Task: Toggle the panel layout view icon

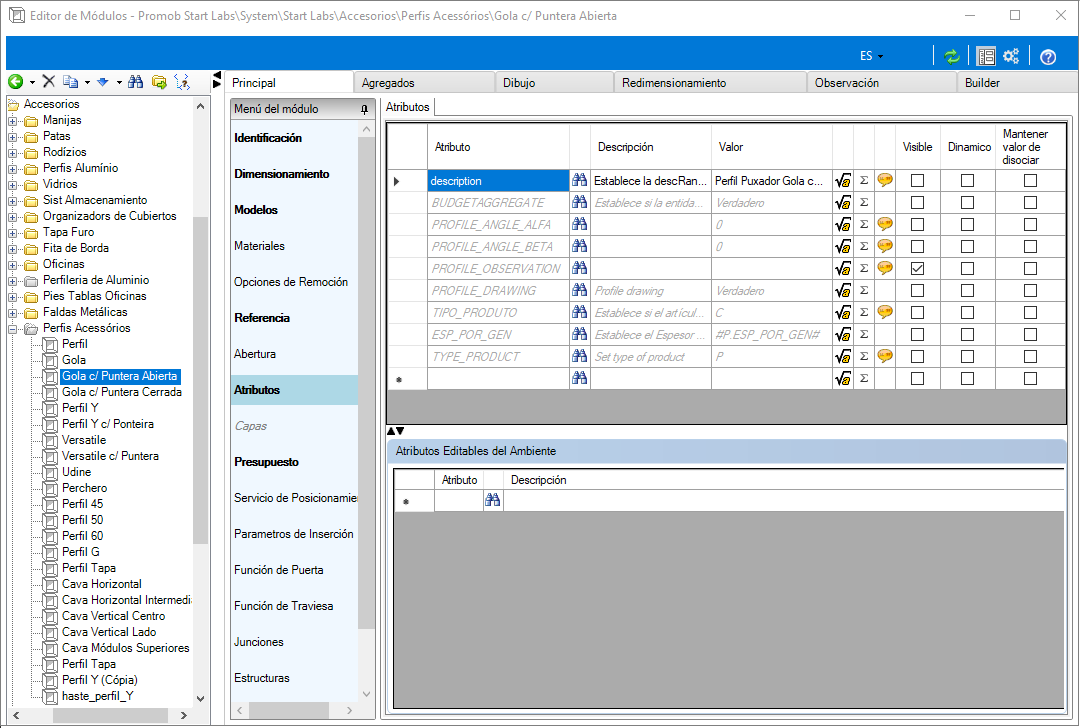Action: [986, 56]
